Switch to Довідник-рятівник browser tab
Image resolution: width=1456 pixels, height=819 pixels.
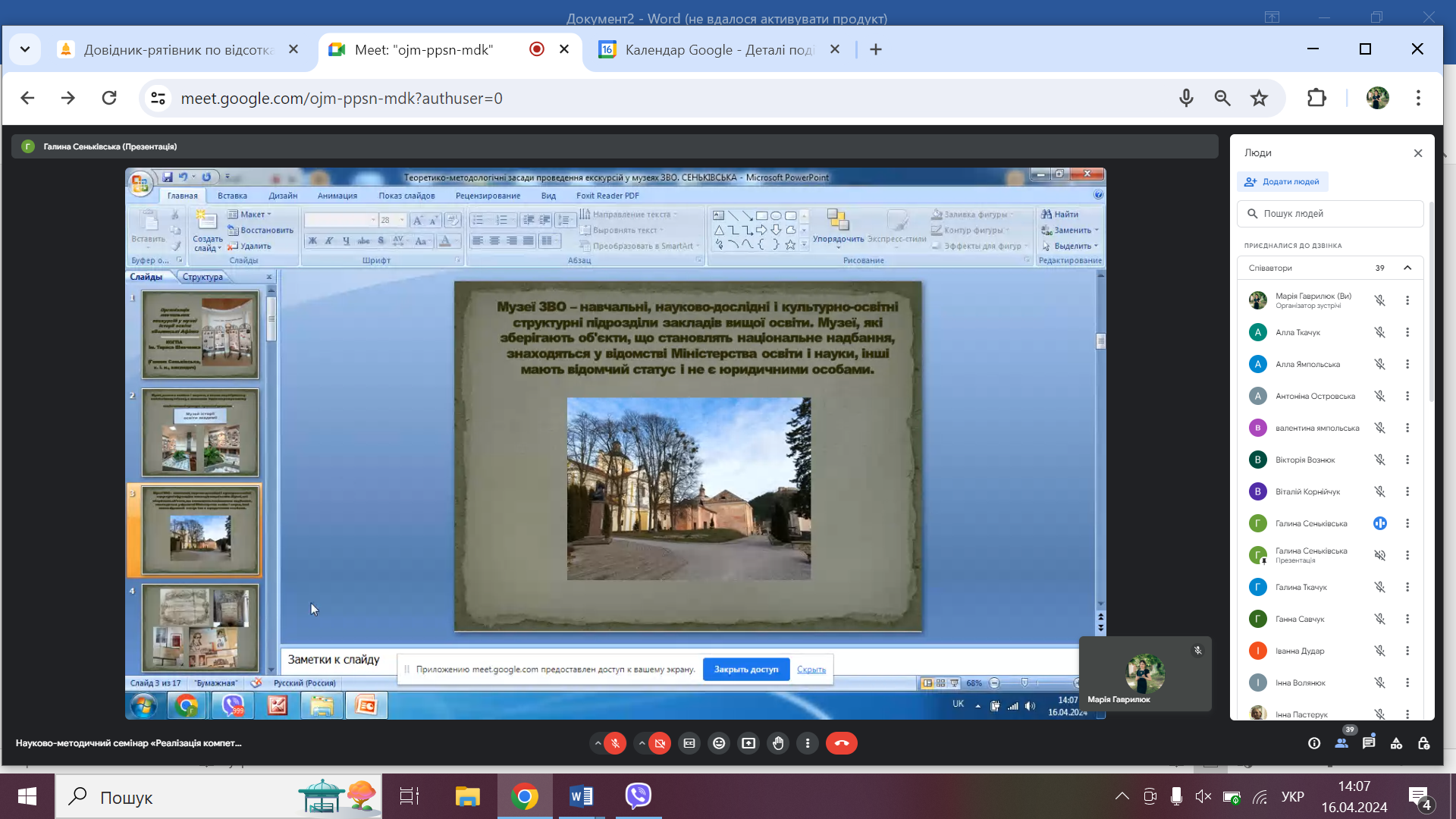point(178,50)
